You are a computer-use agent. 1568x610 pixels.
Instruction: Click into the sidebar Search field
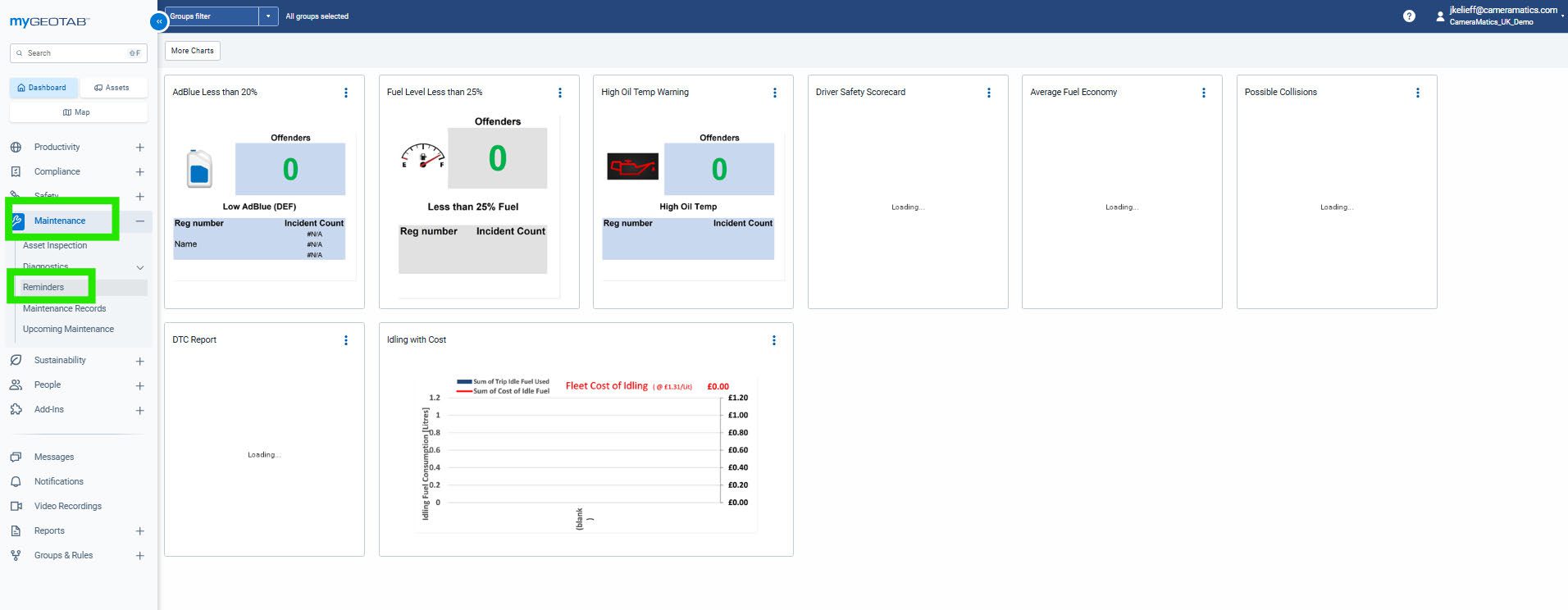[x=74, y=53]
